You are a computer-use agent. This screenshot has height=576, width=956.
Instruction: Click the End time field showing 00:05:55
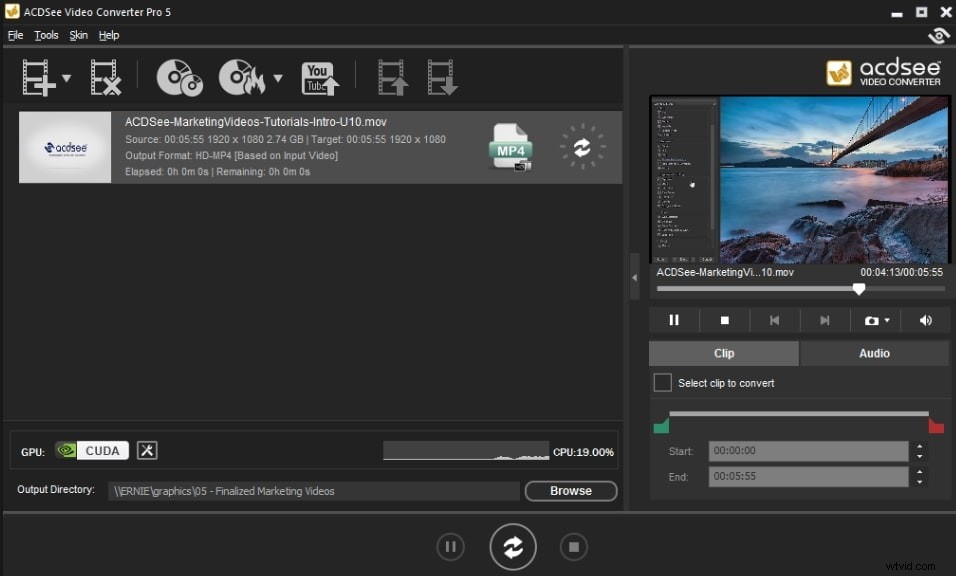[x=808, y=476]
